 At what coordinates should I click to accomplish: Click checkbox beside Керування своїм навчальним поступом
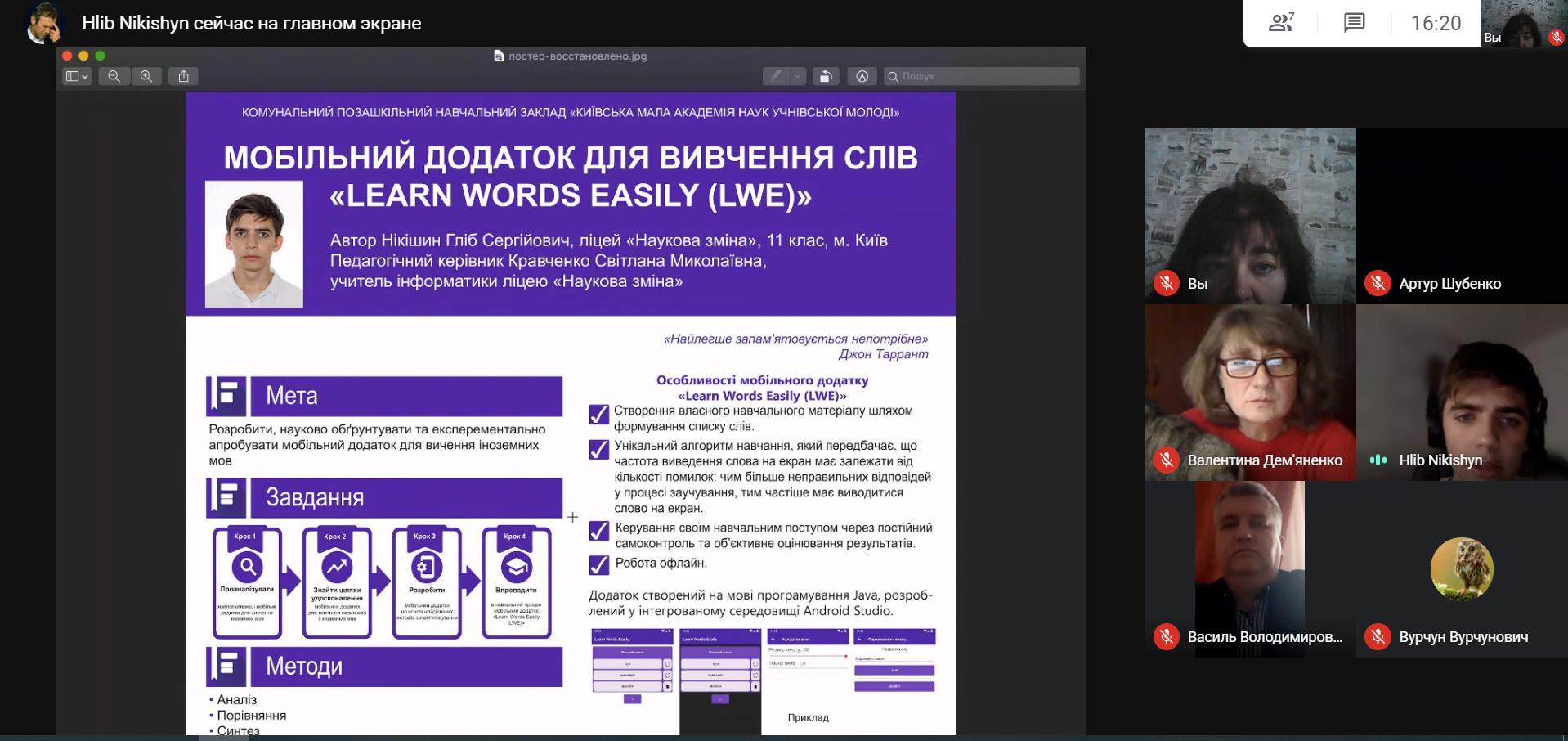point(599,531)
